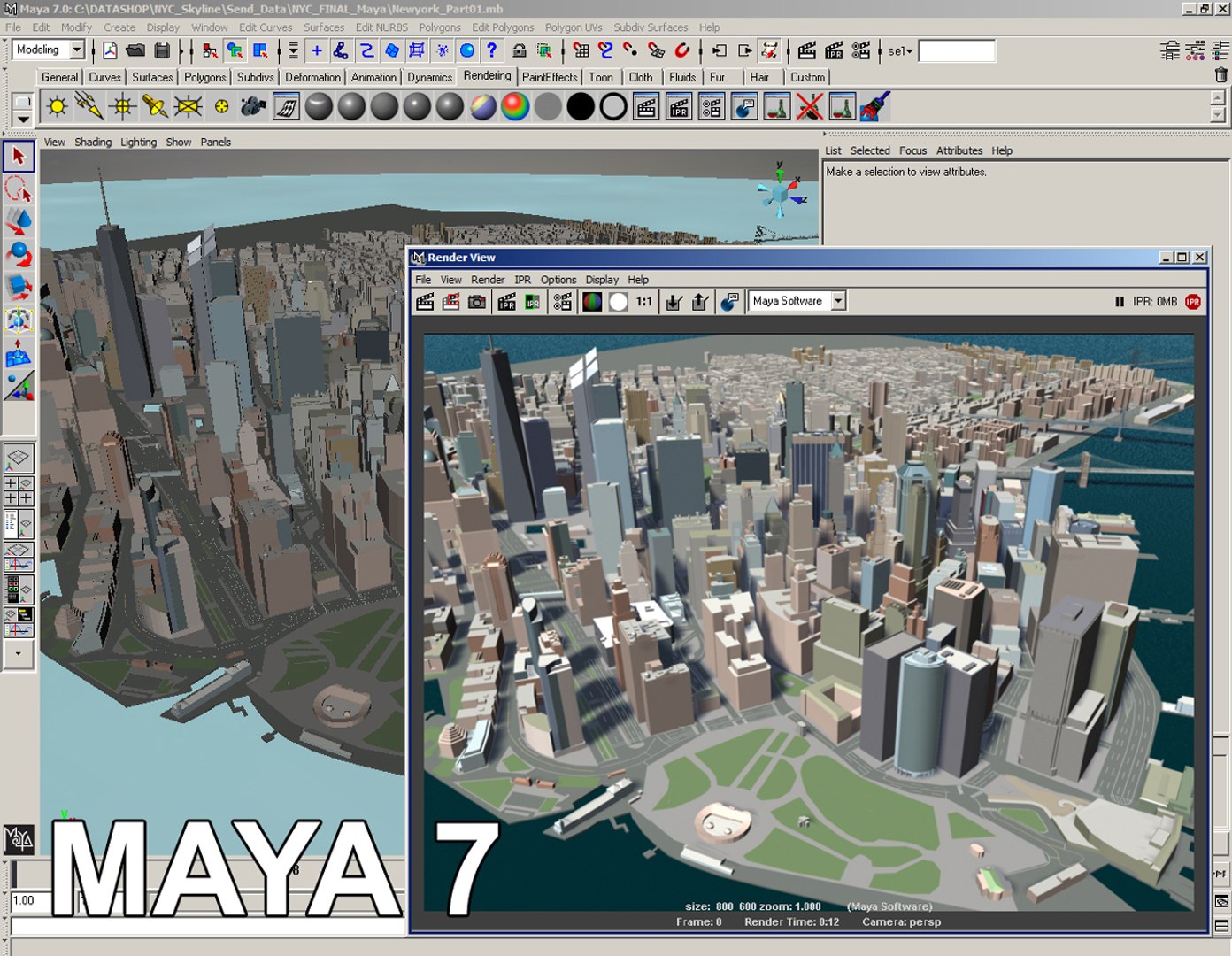The height and width of the screenshot is (956, 1232).
Task: Click the Paint brush shelf icon
Action: click(874, 107)
